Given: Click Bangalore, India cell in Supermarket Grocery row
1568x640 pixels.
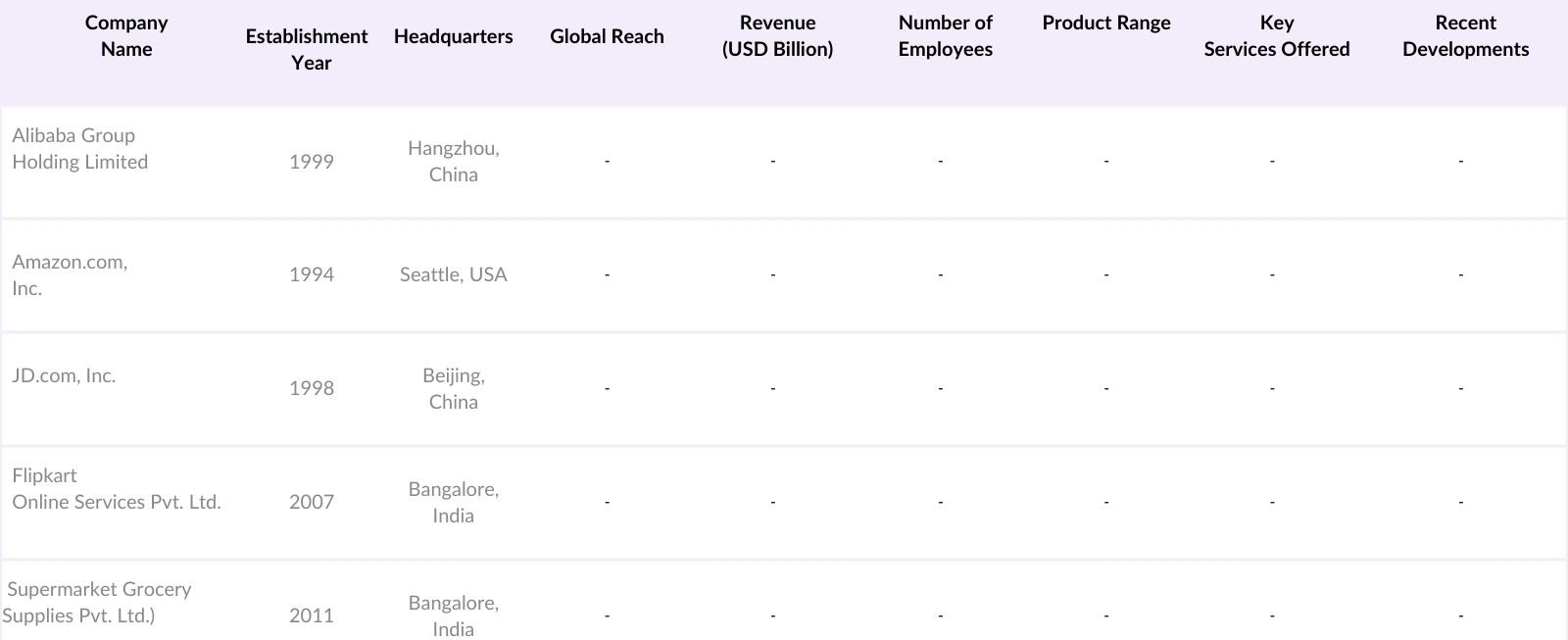Looking at the screenshot, I should tap(454, 616).
